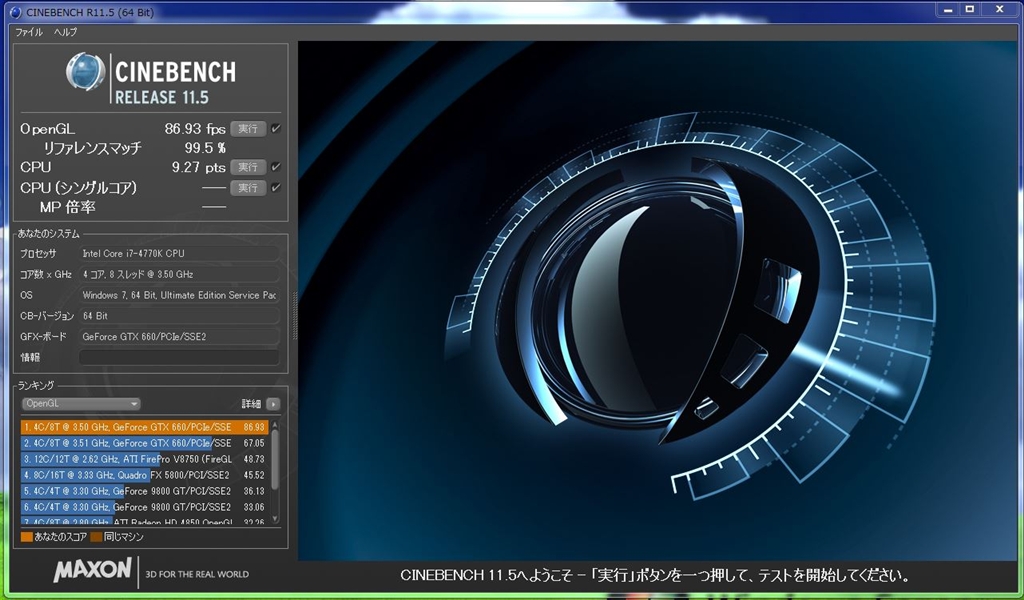Open the ヘルプ menu
This screenshot has width=1024, height=600.
65,32
